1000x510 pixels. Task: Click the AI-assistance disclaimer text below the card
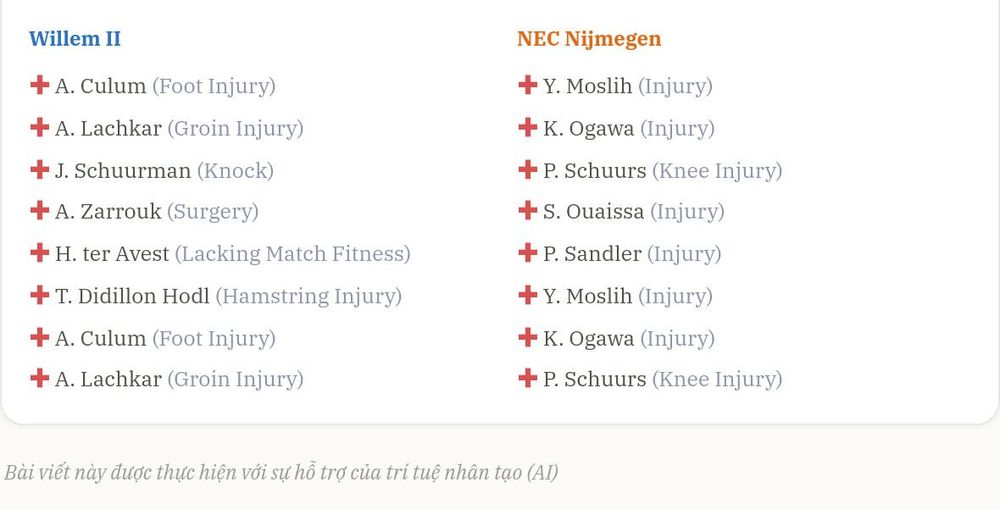click(281, 473)
